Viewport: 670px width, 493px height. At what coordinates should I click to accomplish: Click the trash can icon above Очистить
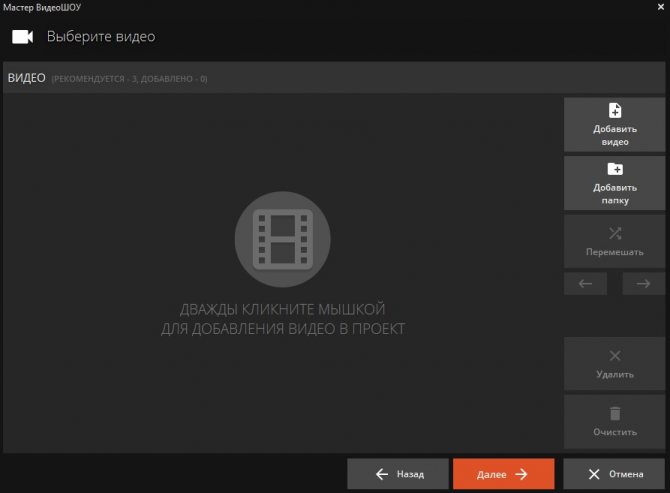tap(615, 413)
